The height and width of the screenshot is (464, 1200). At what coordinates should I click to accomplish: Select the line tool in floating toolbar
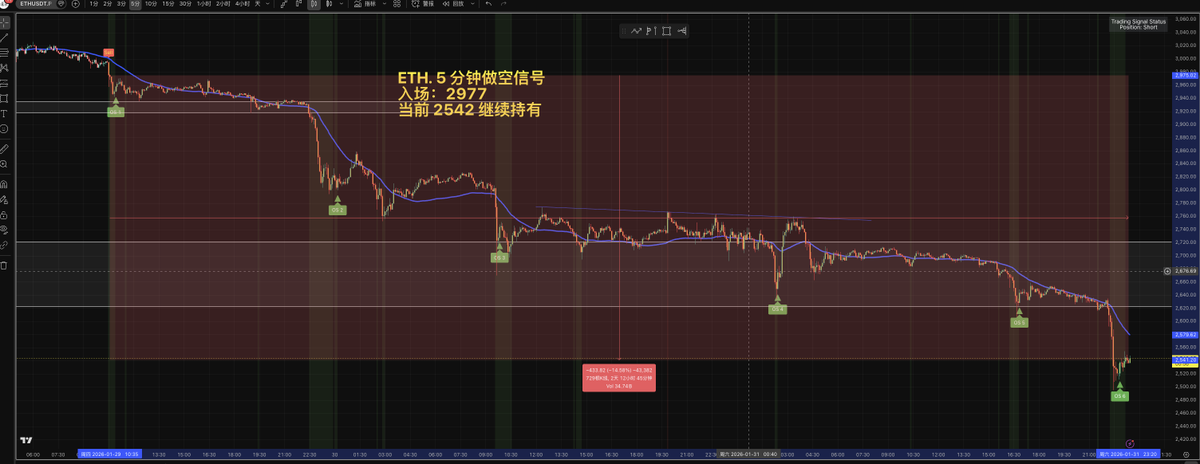tap(637, 31)
